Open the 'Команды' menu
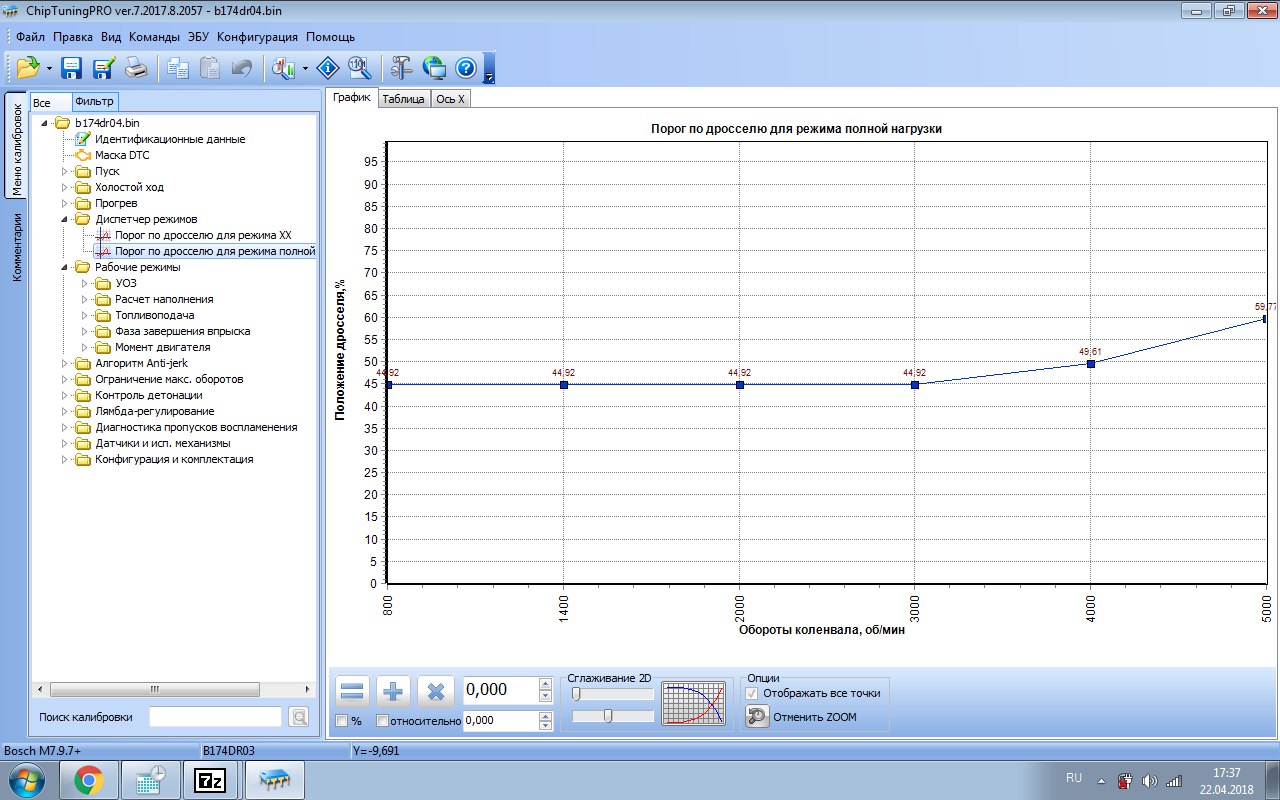 154,37
